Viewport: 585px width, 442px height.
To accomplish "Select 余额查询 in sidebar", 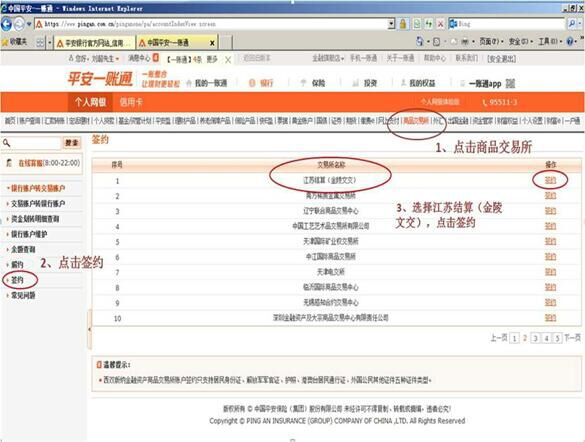I will pyautogui.click(x=23, y=250).
